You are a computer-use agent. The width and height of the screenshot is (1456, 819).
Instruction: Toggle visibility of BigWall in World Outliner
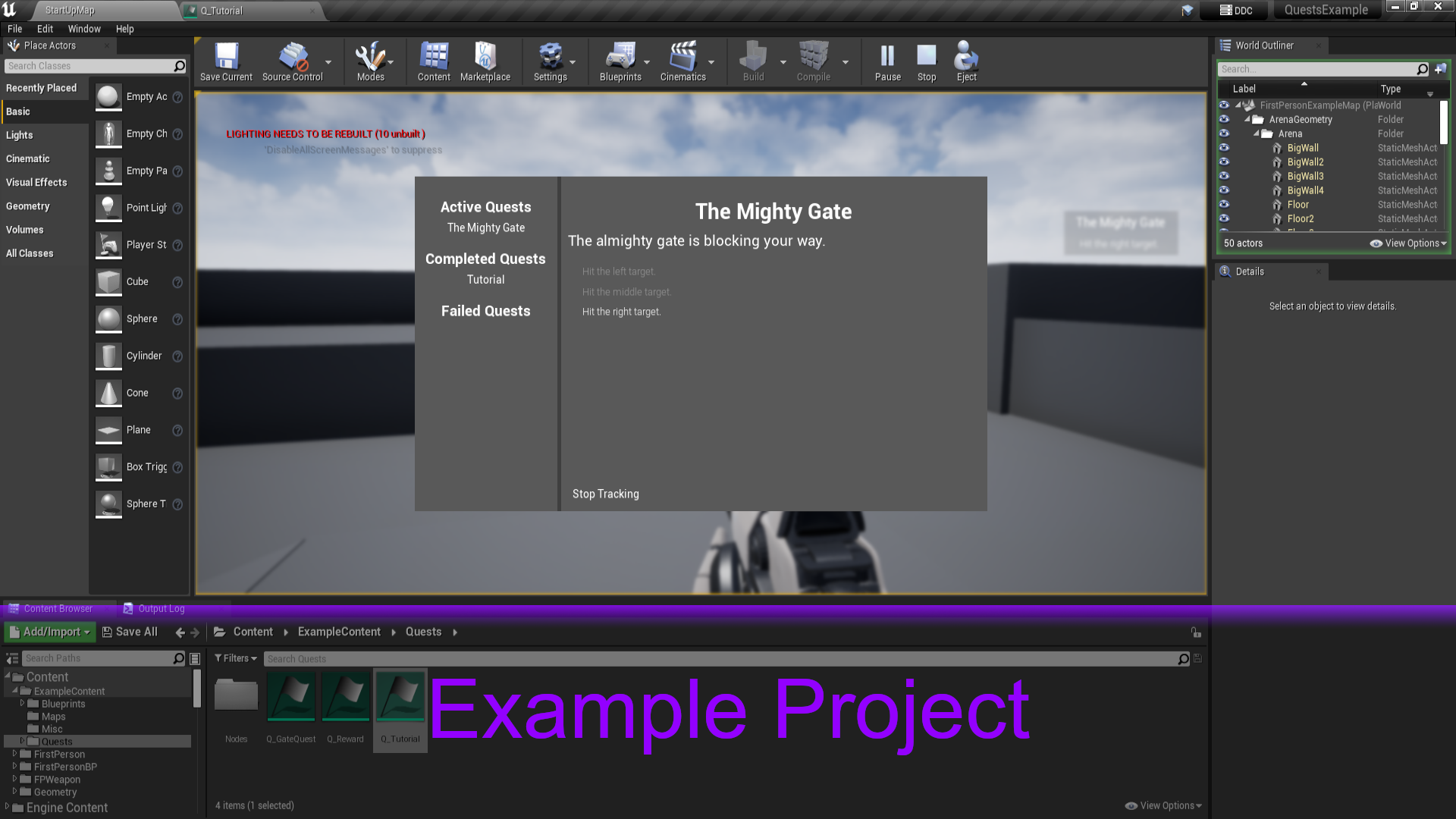tap(1225, 148)
